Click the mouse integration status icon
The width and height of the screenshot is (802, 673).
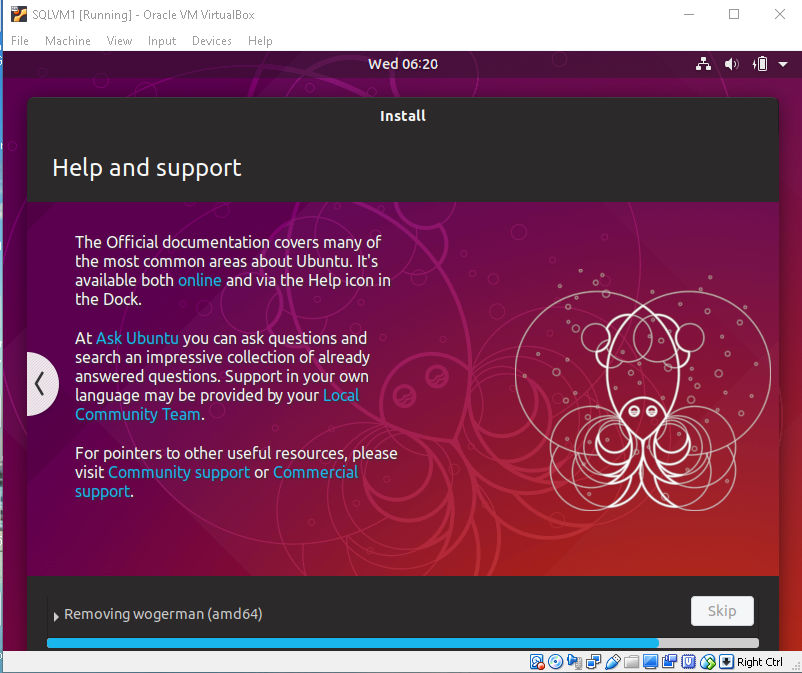[x=707, y=662]
